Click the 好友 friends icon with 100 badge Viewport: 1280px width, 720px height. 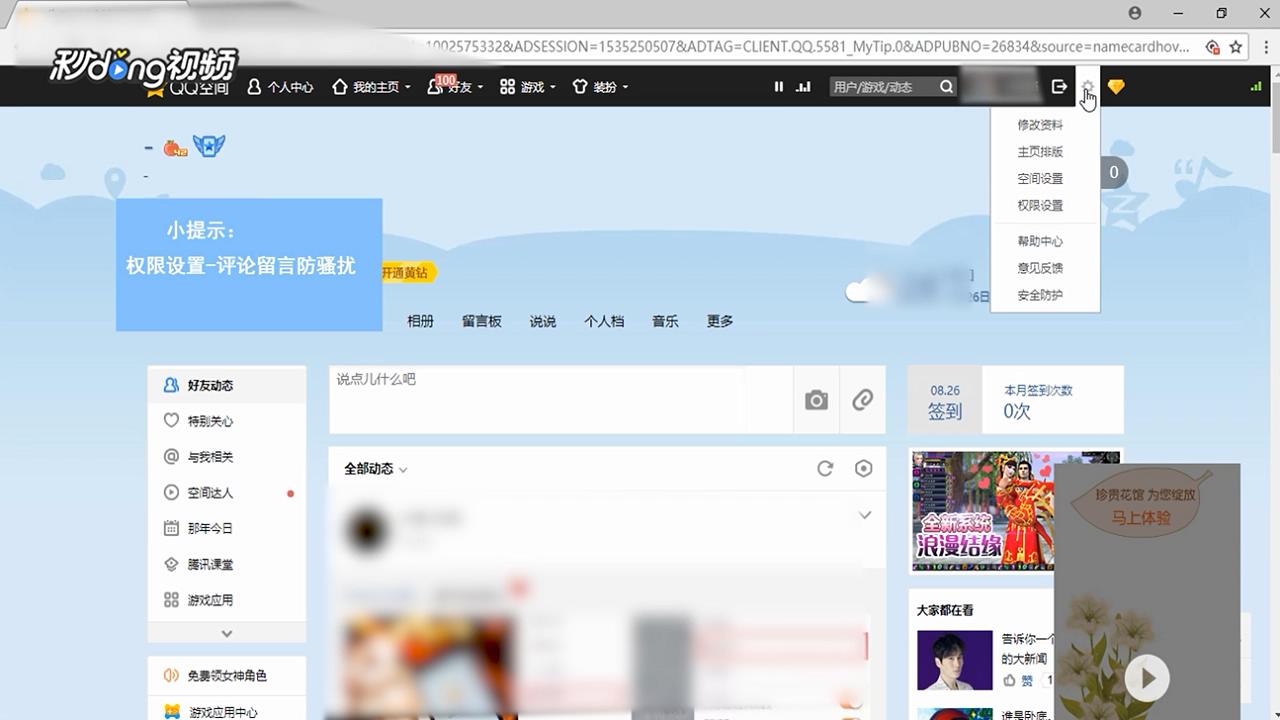433,87
